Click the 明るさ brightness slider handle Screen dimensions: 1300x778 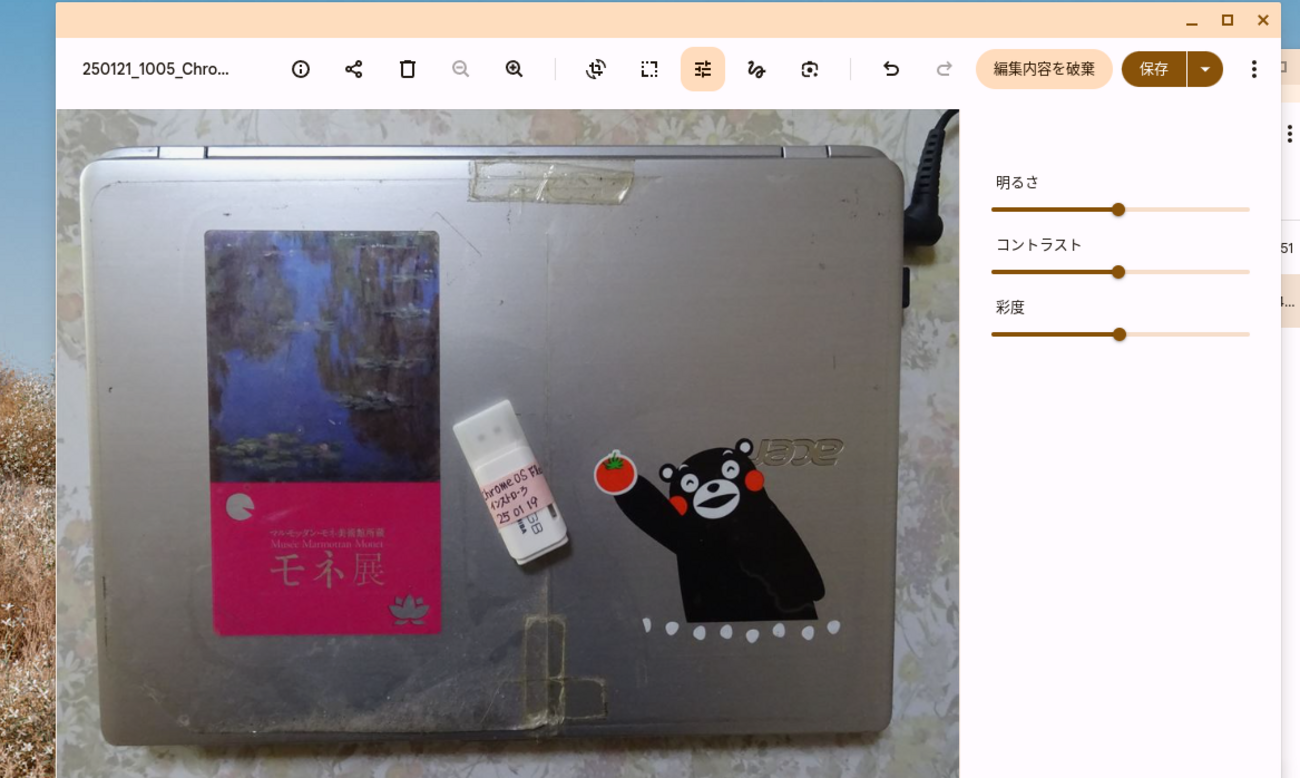(1119, 210)
